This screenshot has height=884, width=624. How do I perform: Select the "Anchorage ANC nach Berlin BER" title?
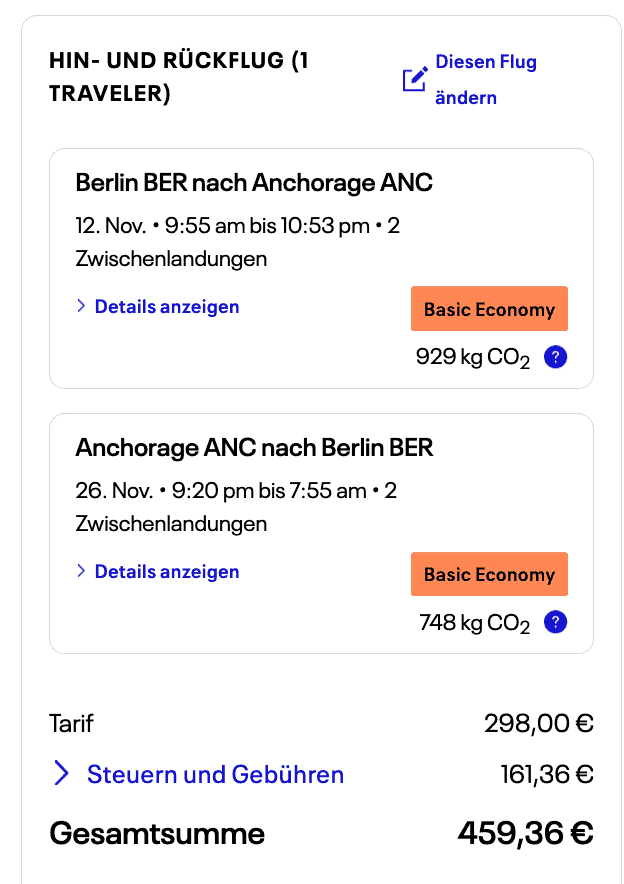click(254, 448)
